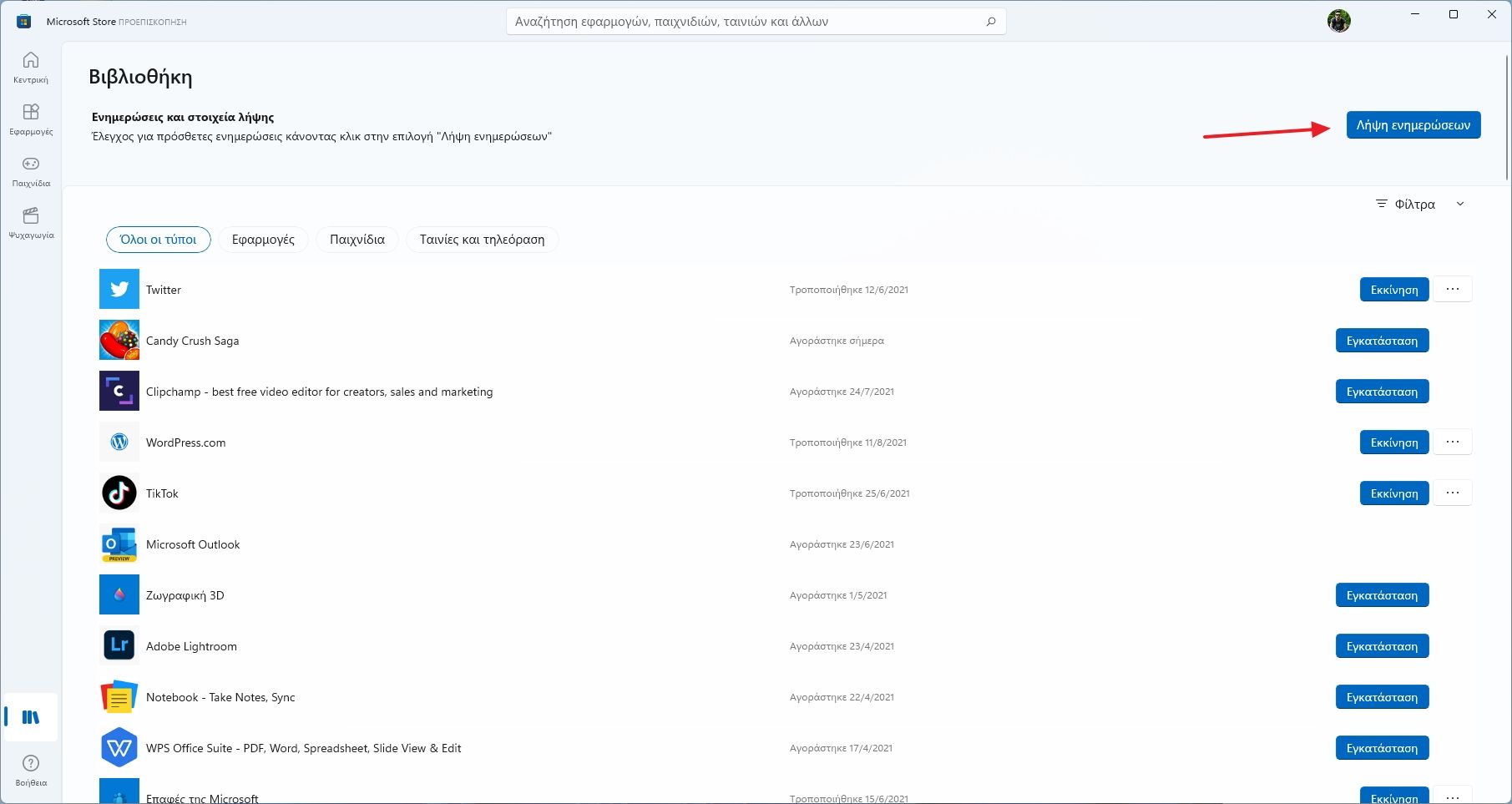Click the Twitter app icon
Screen dimensions: 1512x804
tap(119, 290)
